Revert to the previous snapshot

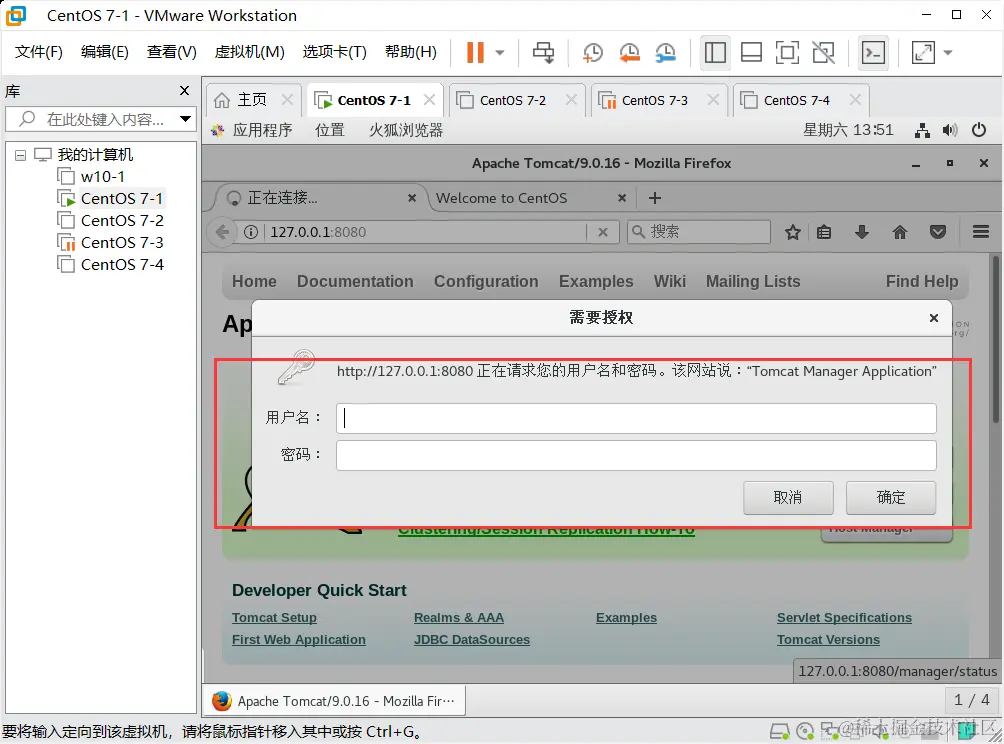click(x=629, y=53)
